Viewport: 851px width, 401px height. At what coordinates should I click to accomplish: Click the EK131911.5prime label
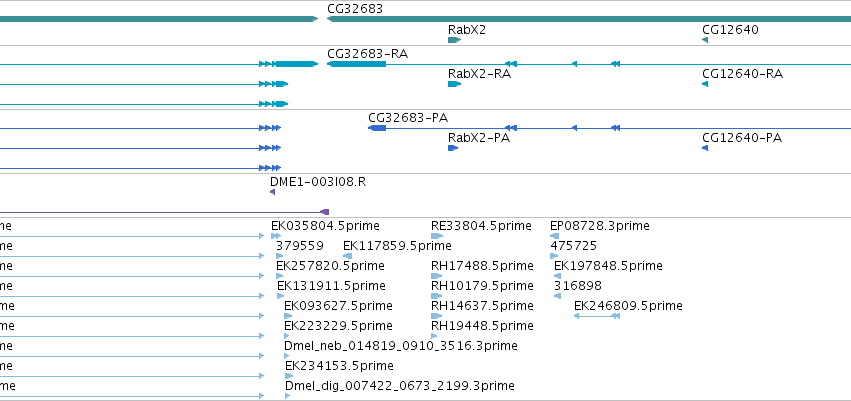point(331,285)
